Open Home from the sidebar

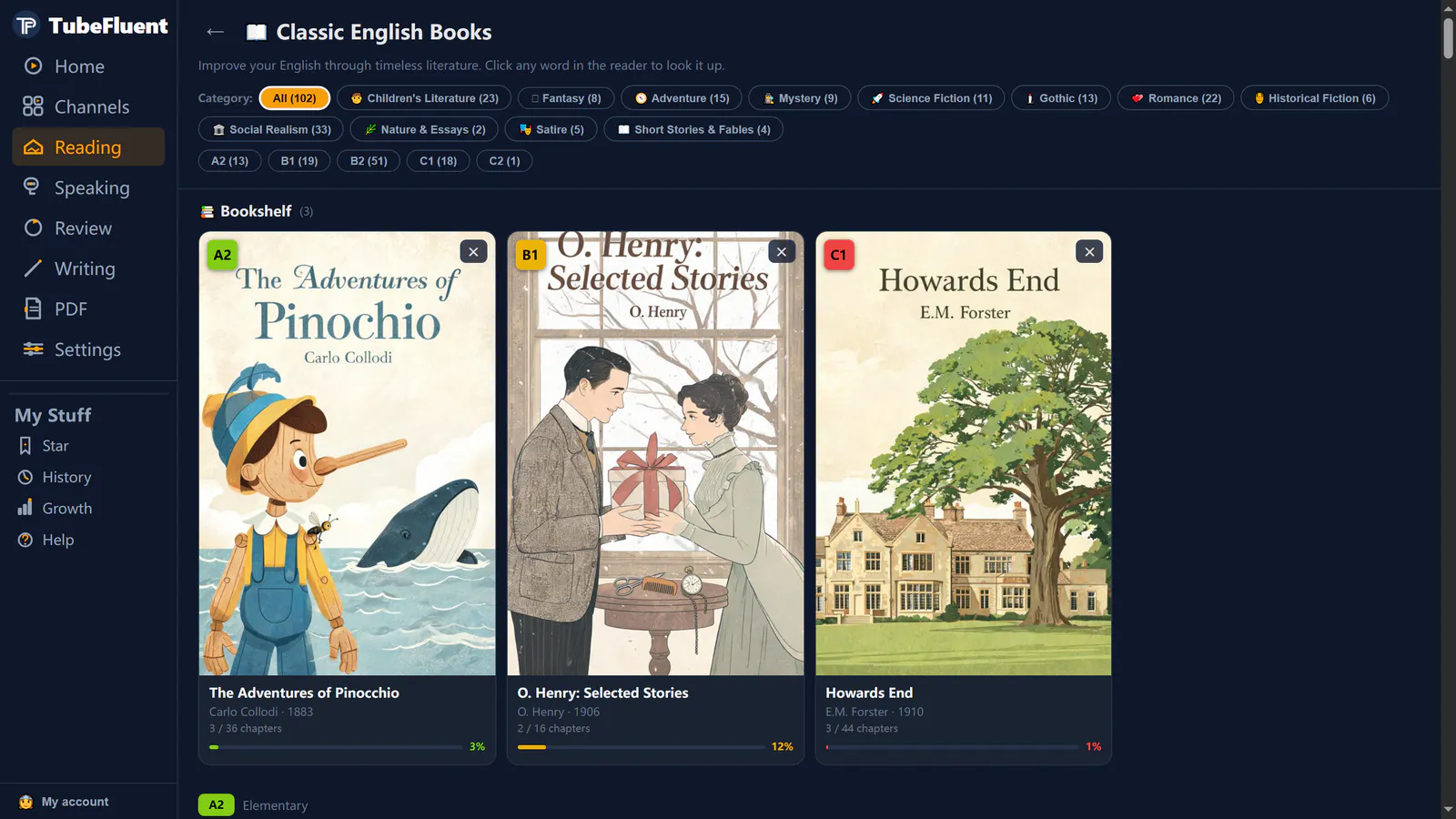point(88,66)
